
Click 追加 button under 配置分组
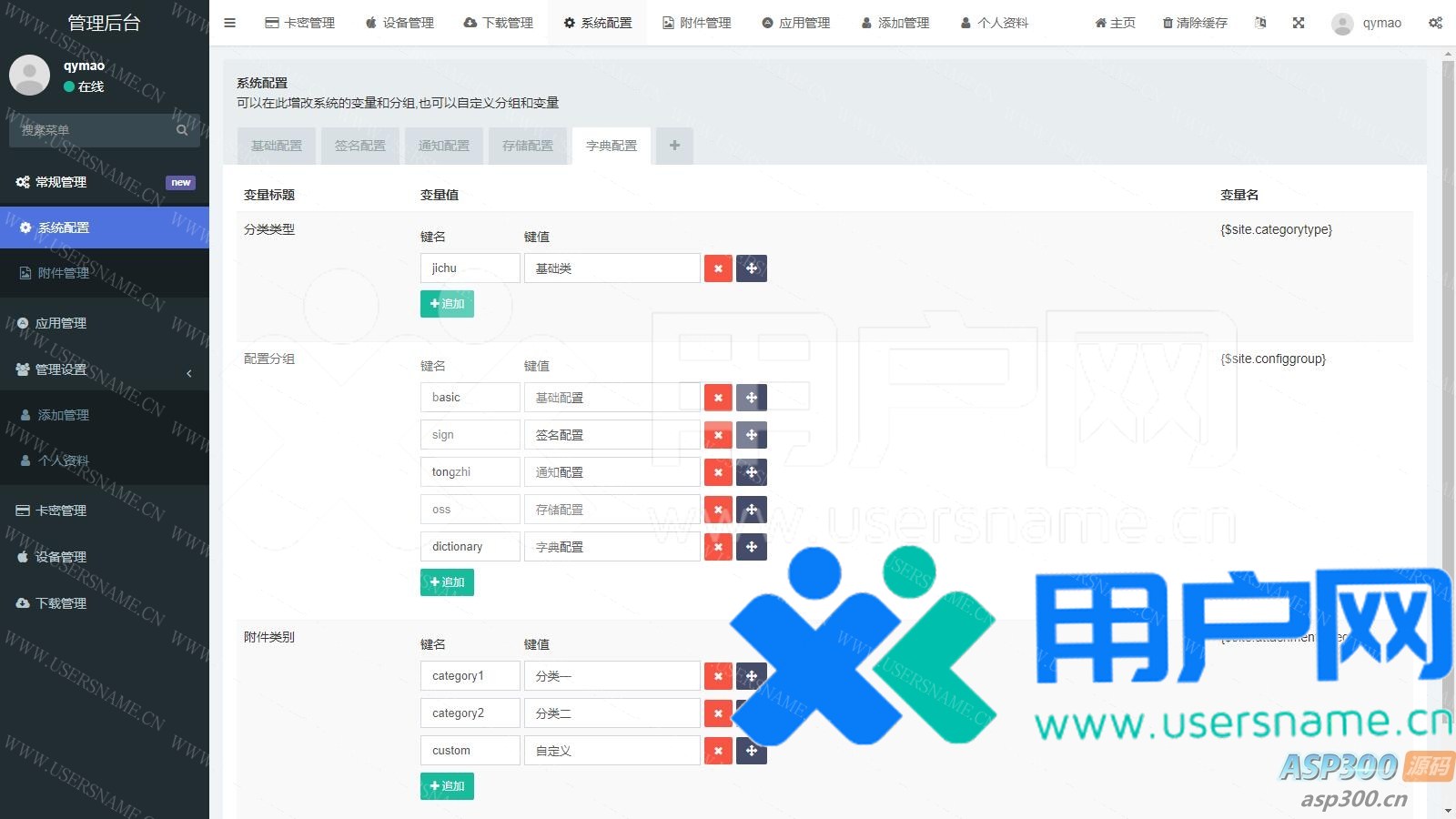click(x=447, y=582)
